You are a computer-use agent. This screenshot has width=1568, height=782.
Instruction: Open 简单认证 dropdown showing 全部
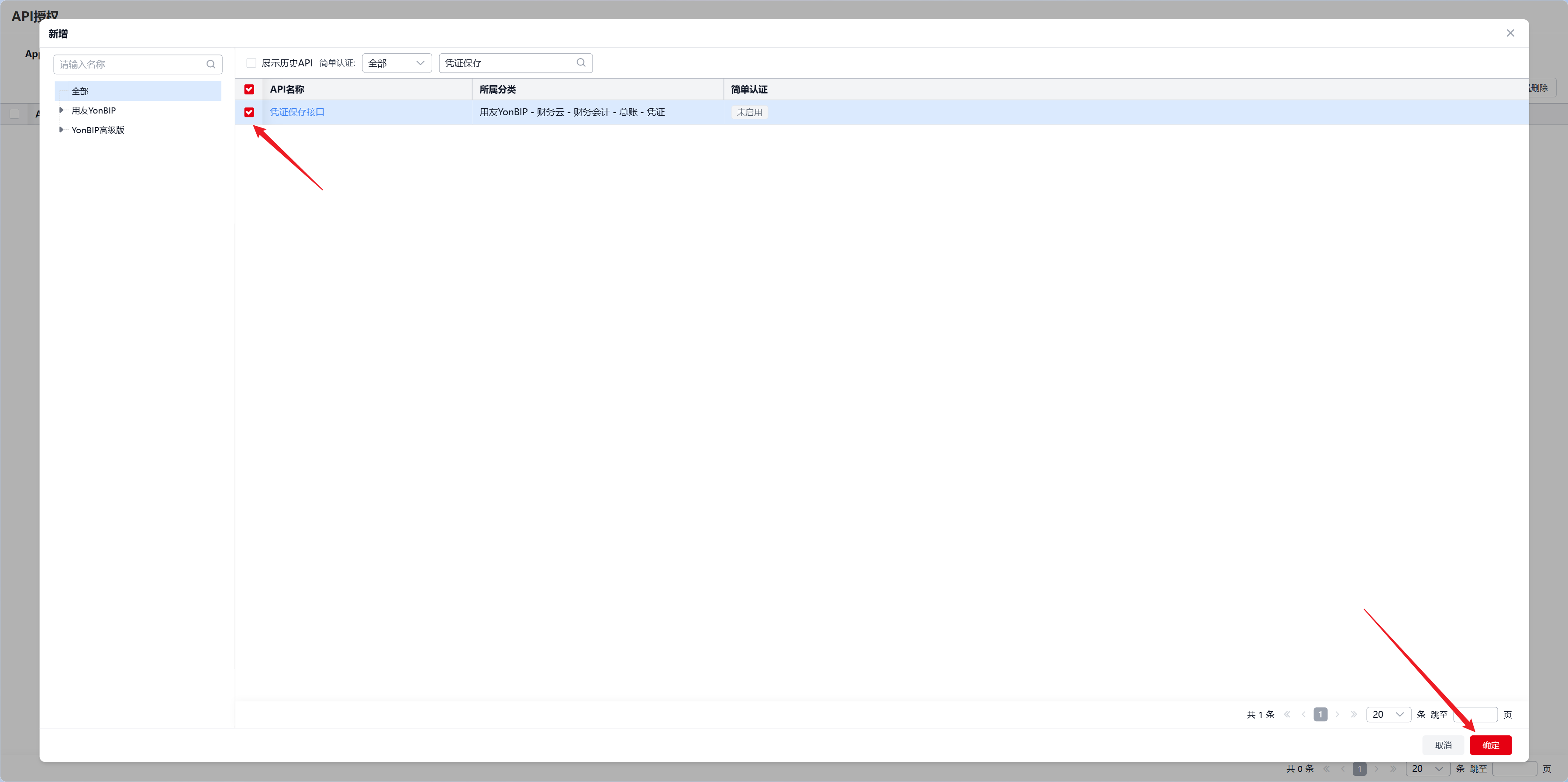click(396, 63)
